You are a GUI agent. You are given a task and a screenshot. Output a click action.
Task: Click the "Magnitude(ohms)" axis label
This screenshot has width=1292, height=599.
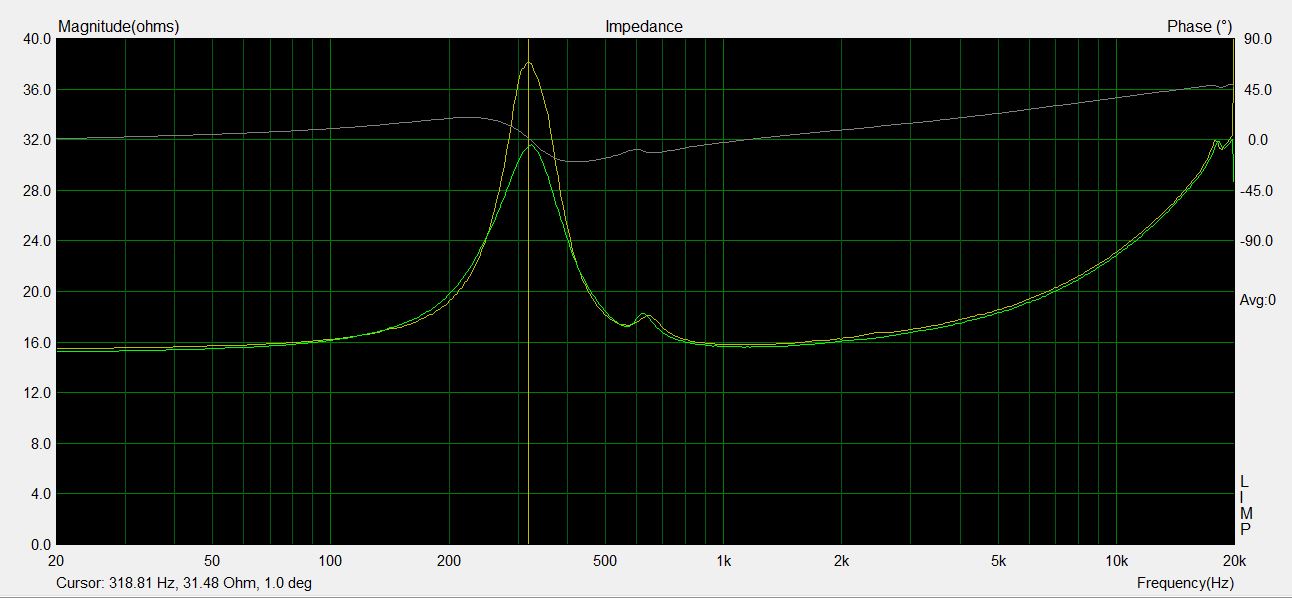[x=119, y=27]
